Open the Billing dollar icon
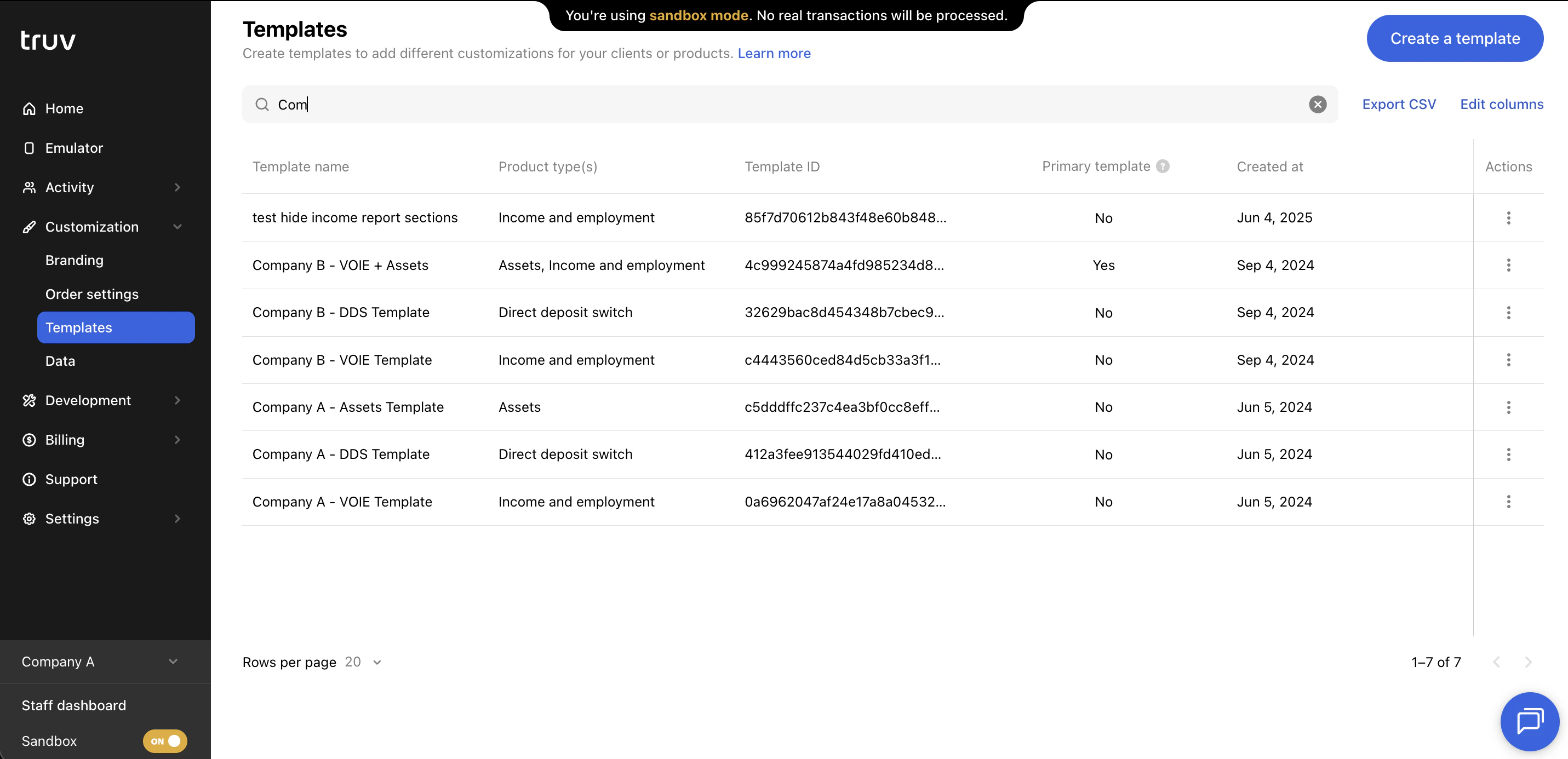The image size is (1568, 759). (29, 439)
